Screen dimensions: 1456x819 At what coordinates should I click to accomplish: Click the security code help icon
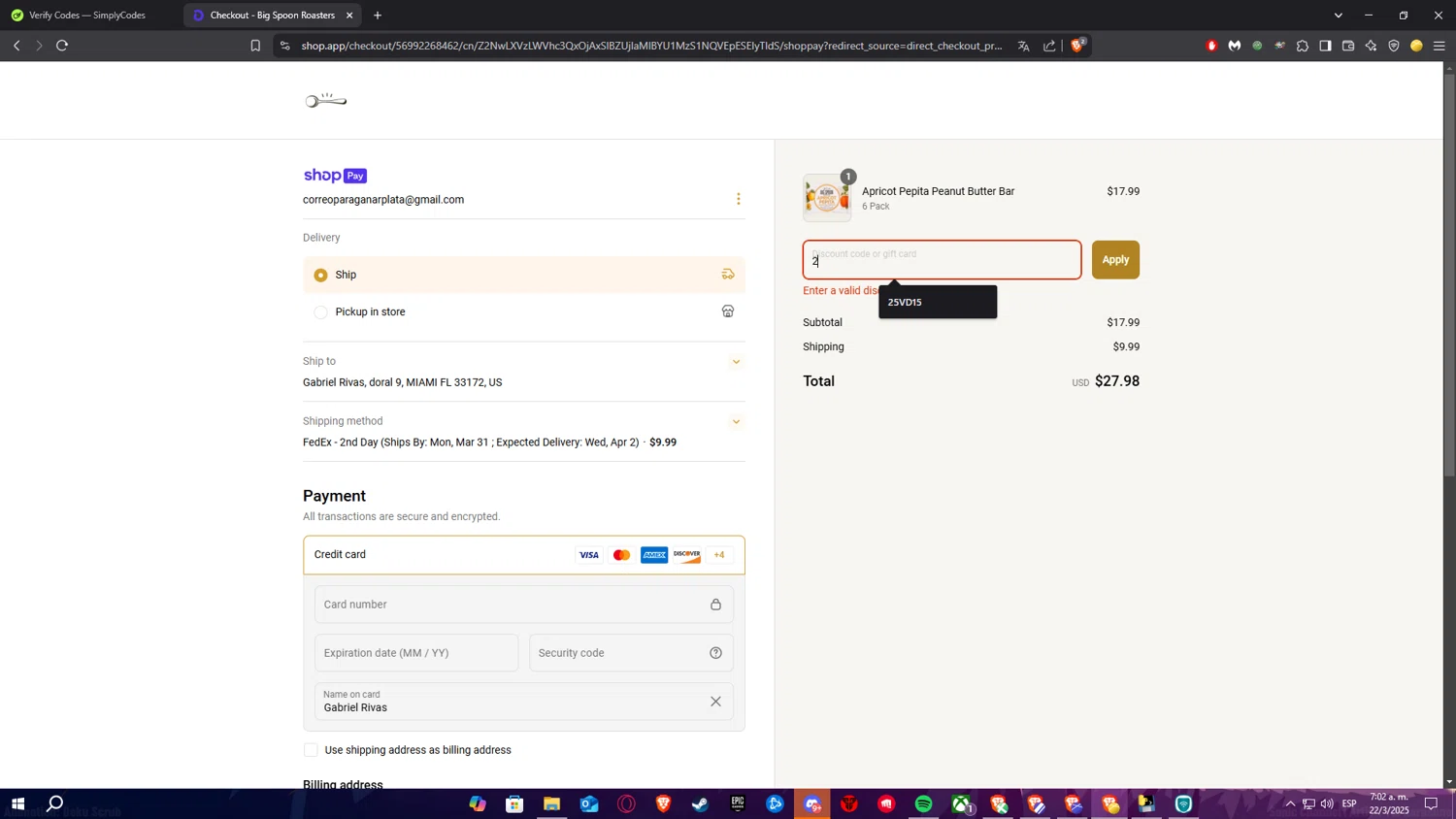tap(715, 653)
